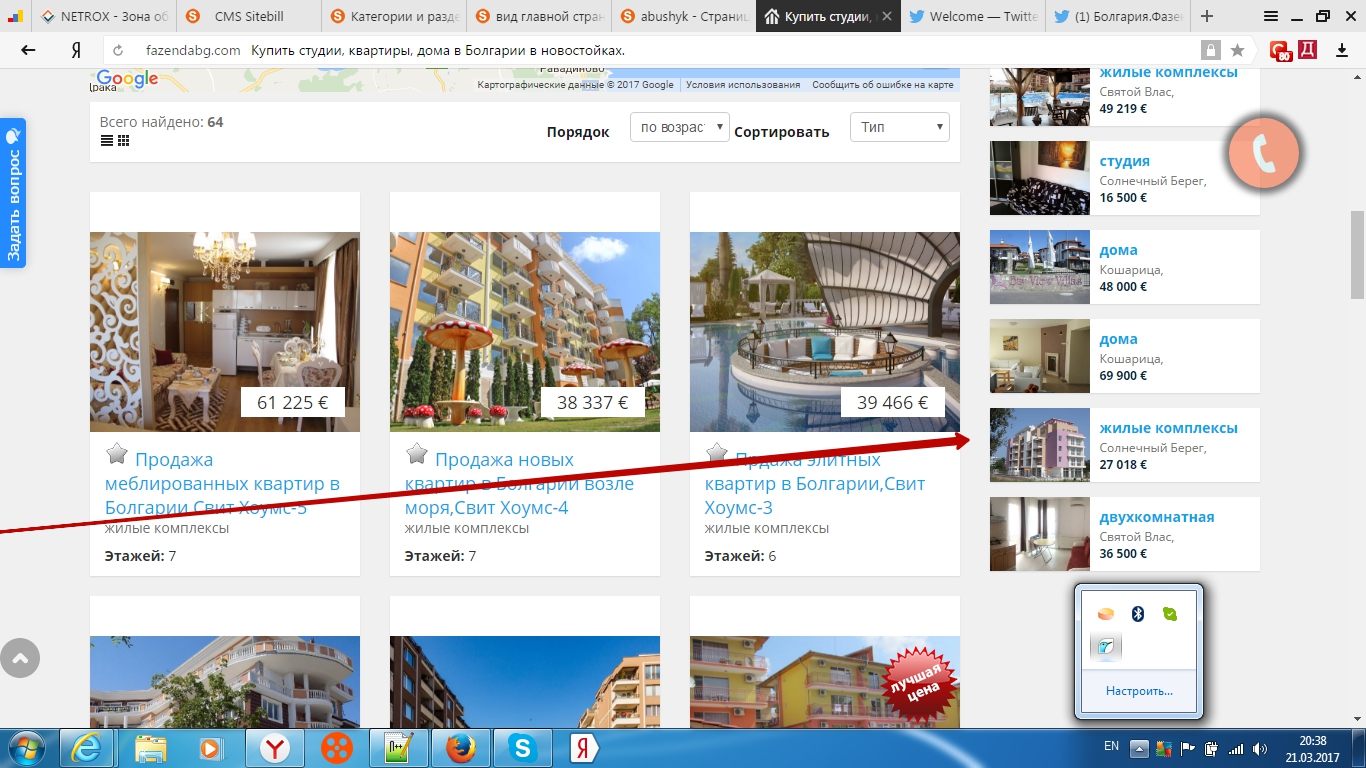The image size is (1366, 768).
Task: Open Internet Explorer from the taskbar
Action: pos(87,748)
